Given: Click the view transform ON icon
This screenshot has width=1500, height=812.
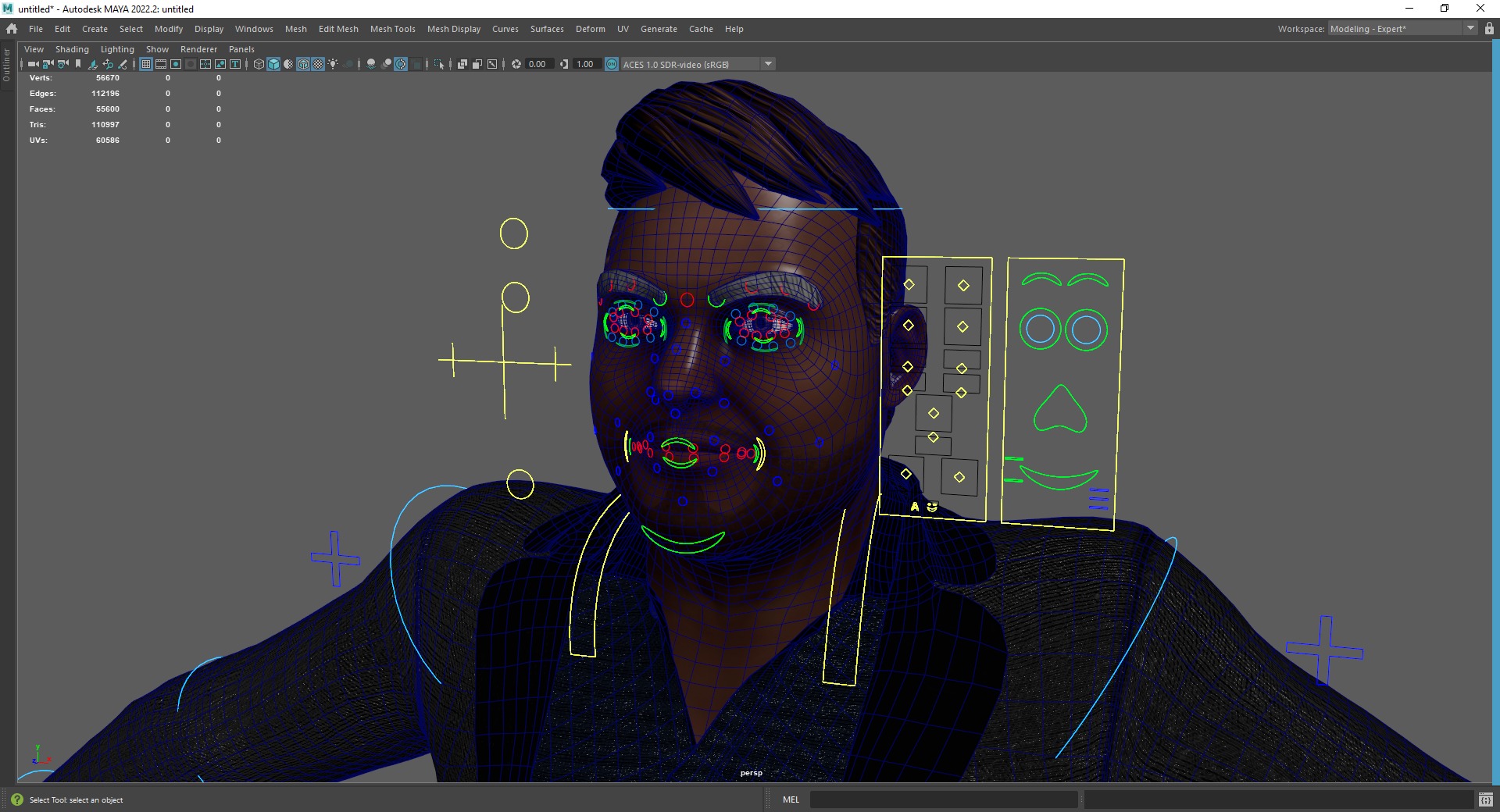Looking at the screenshot, I should tap(612, 64).
